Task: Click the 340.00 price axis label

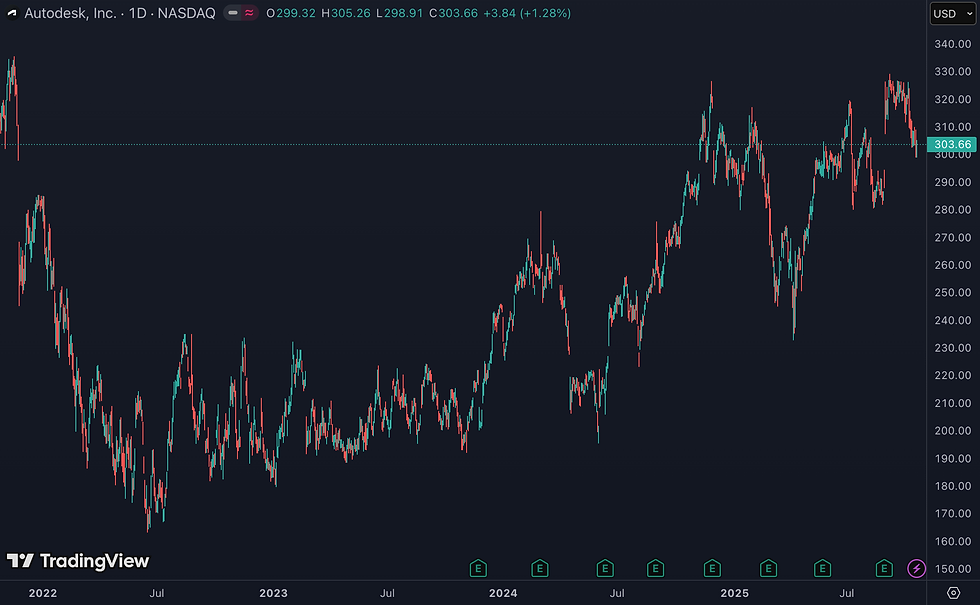Action: point(952,44)
